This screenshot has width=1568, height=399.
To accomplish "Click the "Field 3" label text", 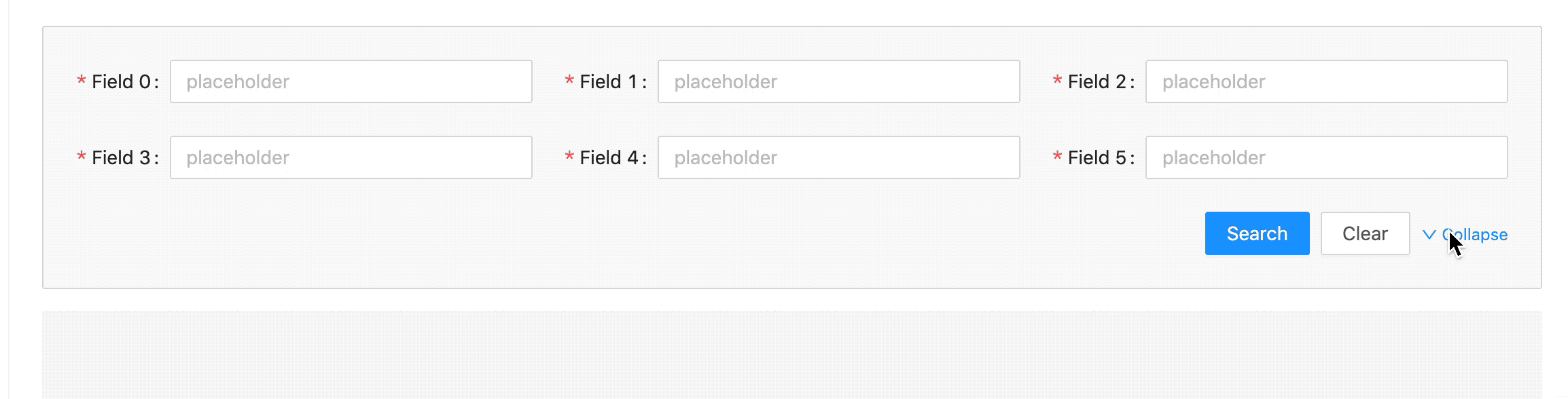I will tap(121, 158).
